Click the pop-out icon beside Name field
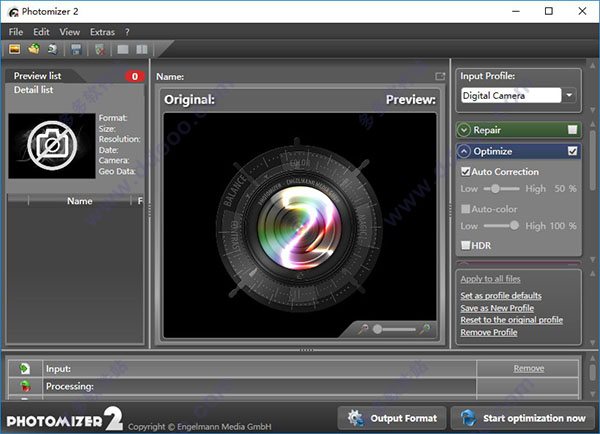 (x=440, y=77)
